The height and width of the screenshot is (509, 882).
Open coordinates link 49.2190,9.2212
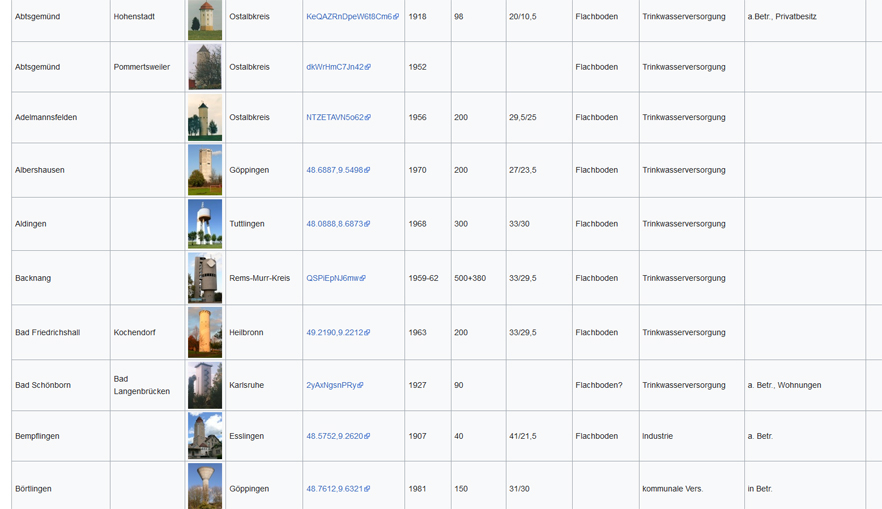338,332
